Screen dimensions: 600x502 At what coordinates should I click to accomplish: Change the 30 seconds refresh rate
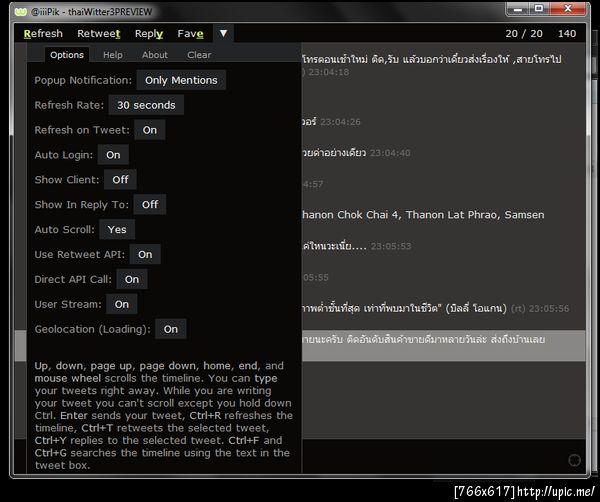(146, 105)
